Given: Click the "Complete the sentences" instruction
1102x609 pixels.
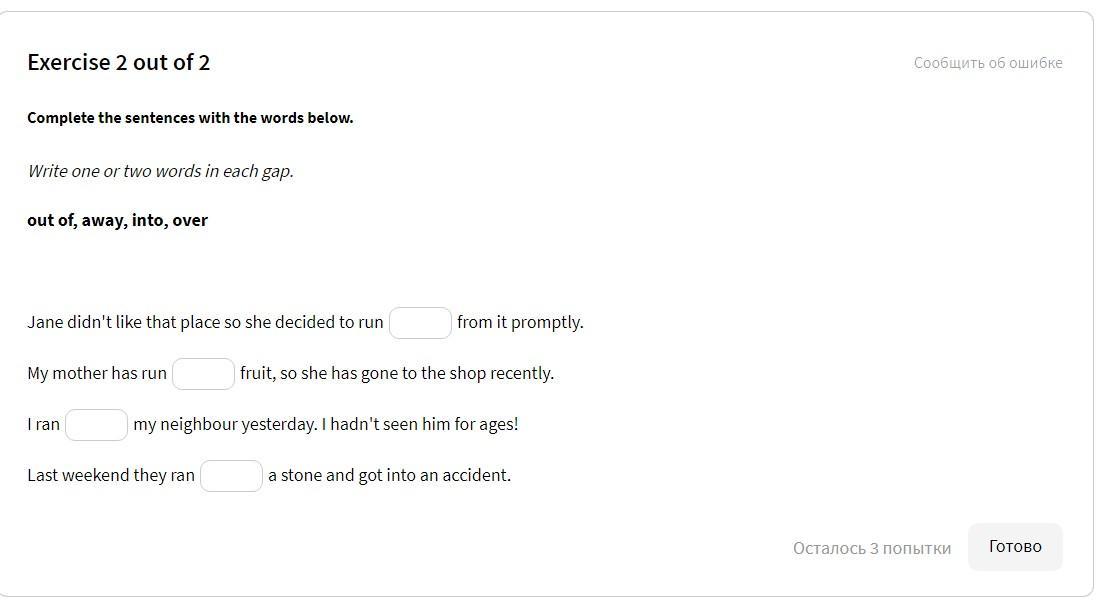Looking at the screenshot, I should pyautogui.click(x=190, y=118).
